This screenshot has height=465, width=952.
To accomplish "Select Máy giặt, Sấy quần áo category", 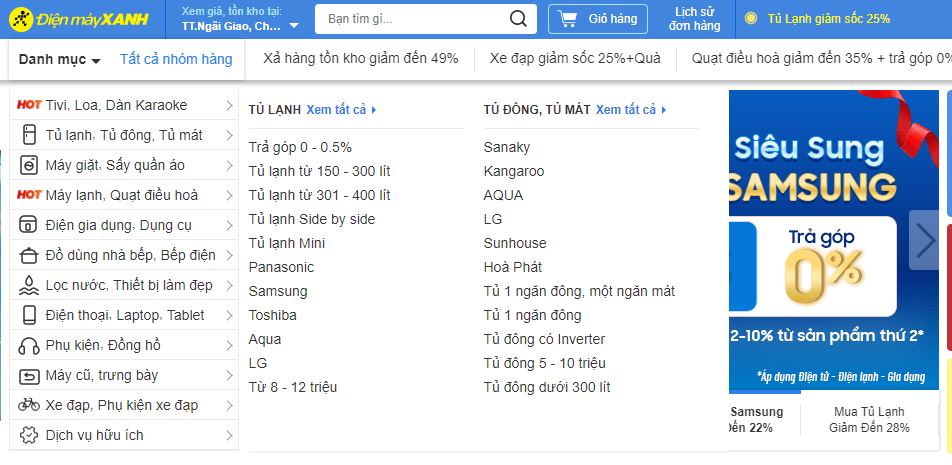I will (x=124, y=165).
